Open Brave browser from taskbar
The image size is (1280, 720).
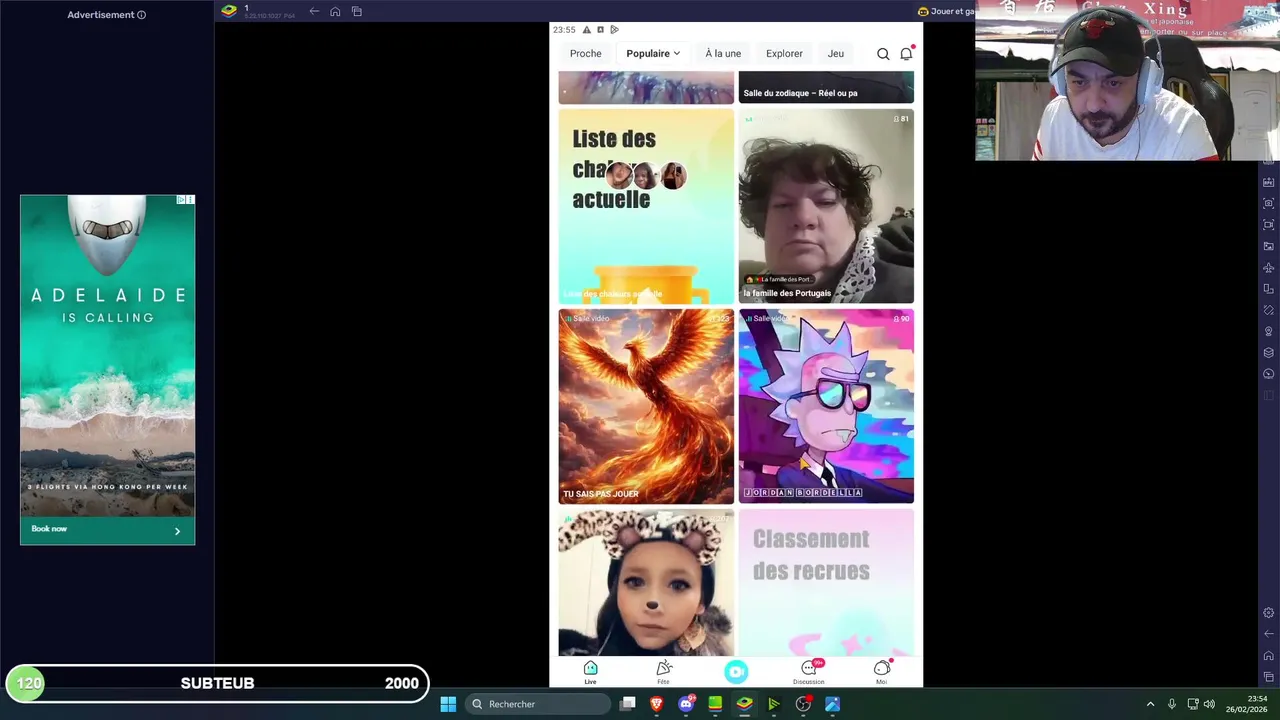click(657, 704)
